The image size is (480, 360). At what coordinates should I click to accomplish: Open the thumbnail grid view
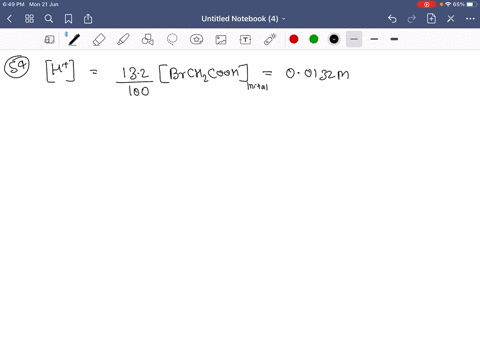click(x=29, y=19)
